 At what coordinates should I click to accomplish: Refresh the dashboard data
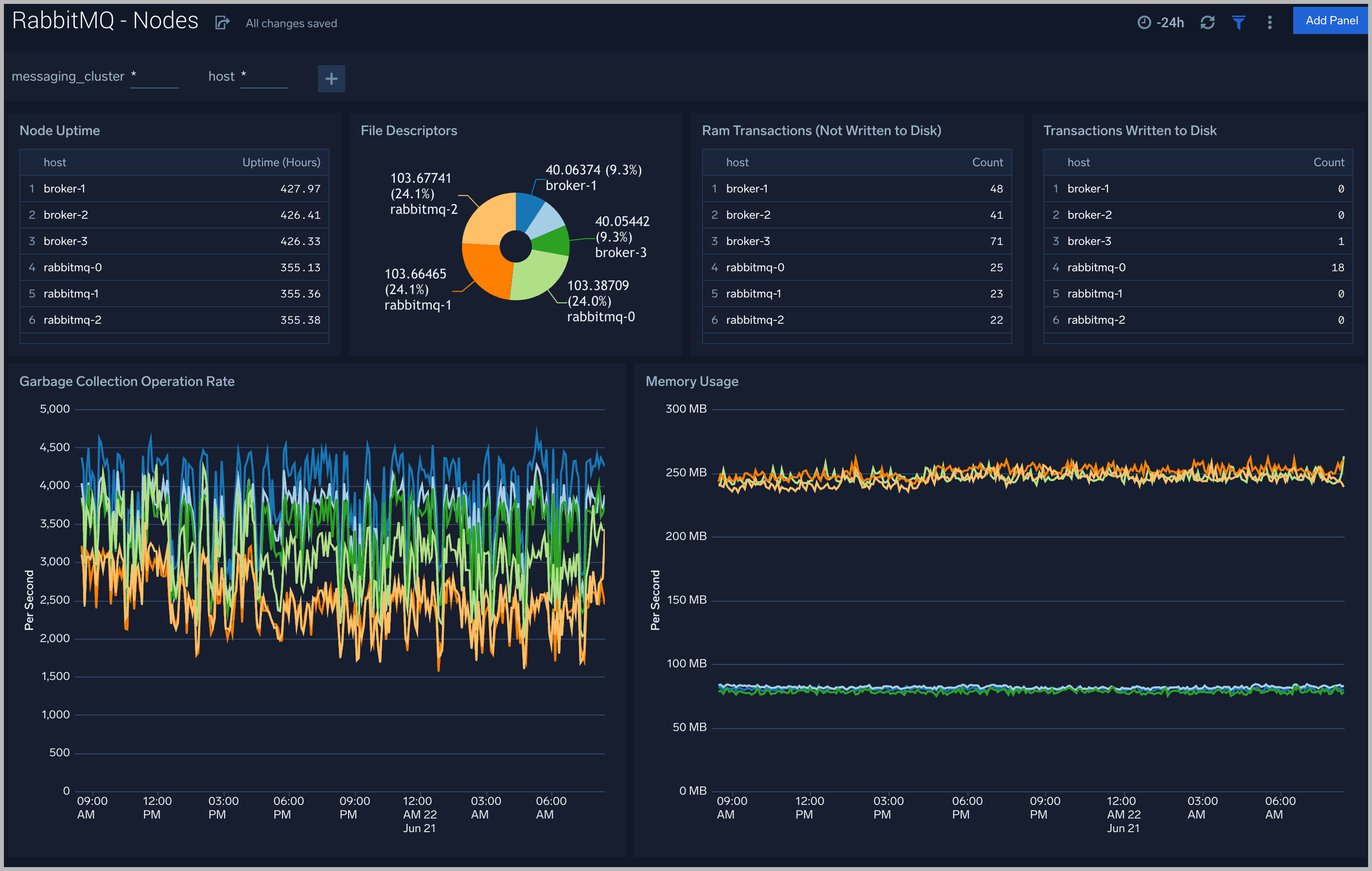point(1208,22)
